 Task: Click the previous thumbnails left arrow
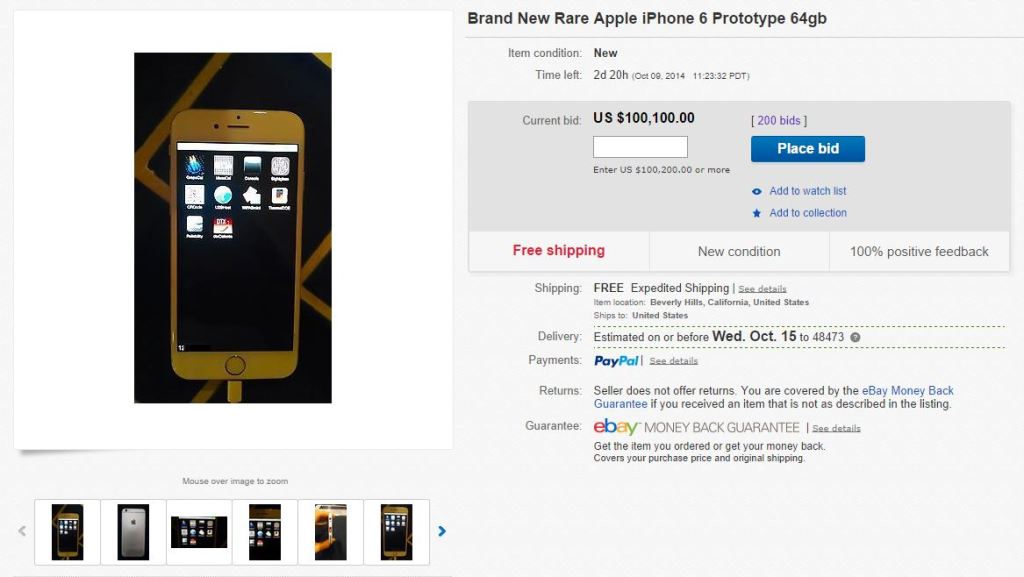[22, 531]
